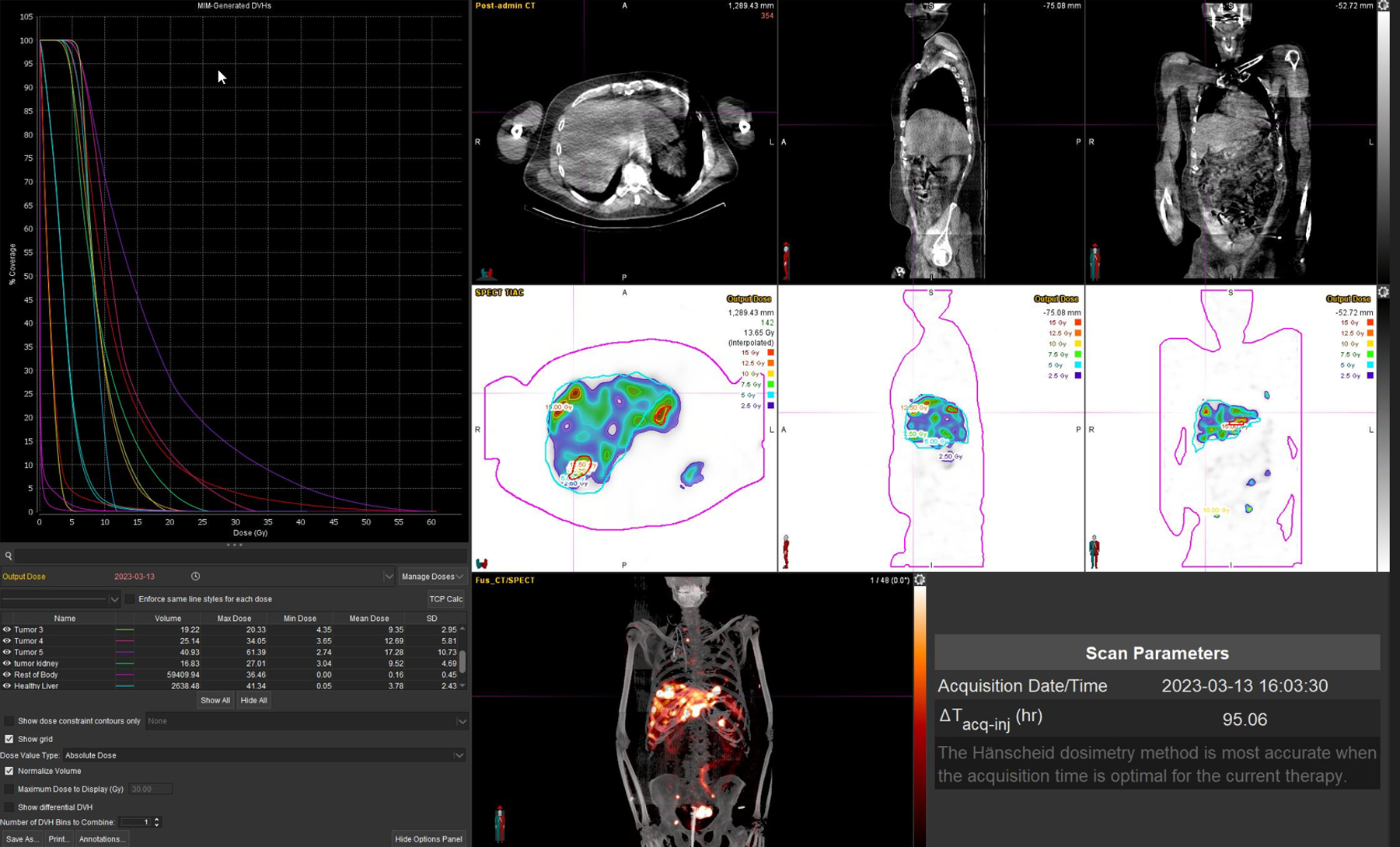
Task: Click axial orientation icon in SPECT TIAC view
Action: click(482, 563)
